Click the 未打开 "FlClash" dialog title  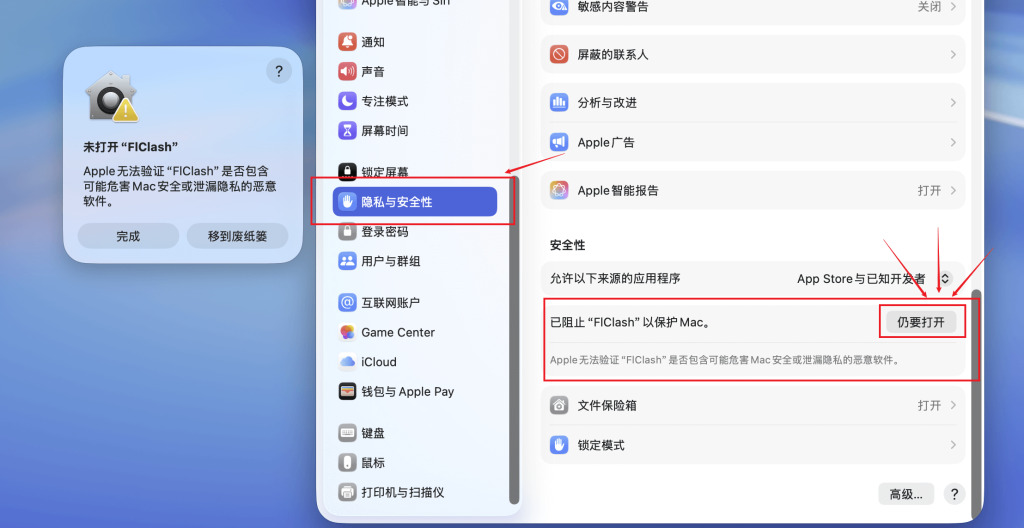pyautogui.click(x=131, y=147)
